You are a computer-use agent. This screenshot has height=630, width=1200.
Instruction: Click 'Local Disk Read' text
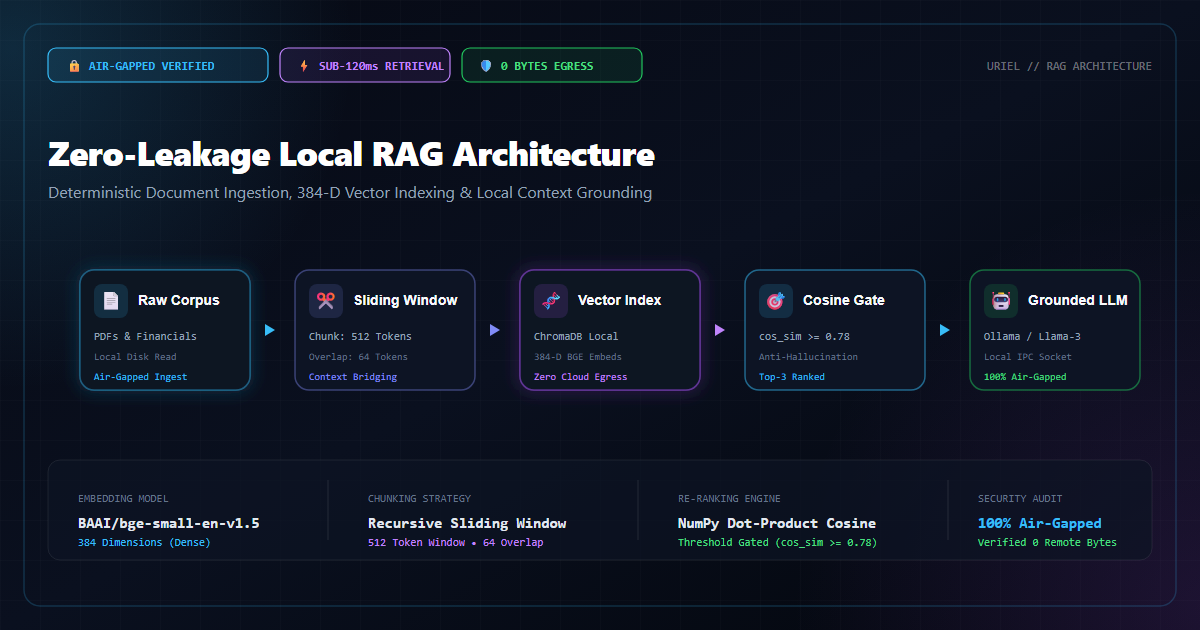point(136,357)
